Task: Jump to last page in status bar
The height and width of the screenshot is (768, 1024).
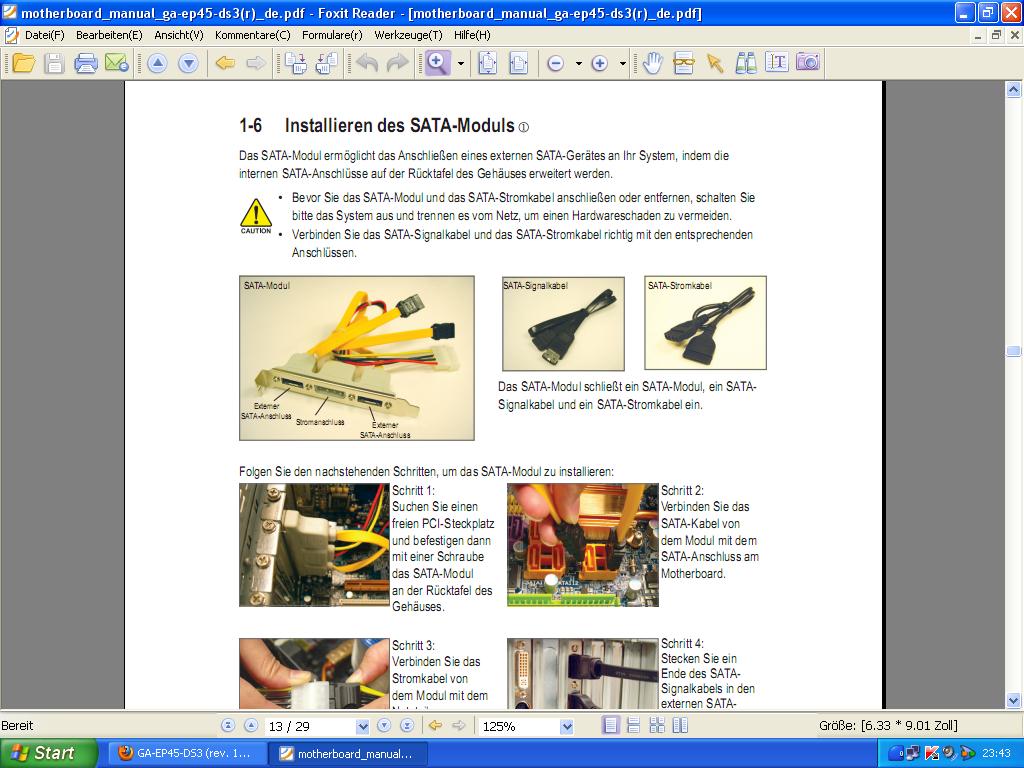Action: coord(407,726)
